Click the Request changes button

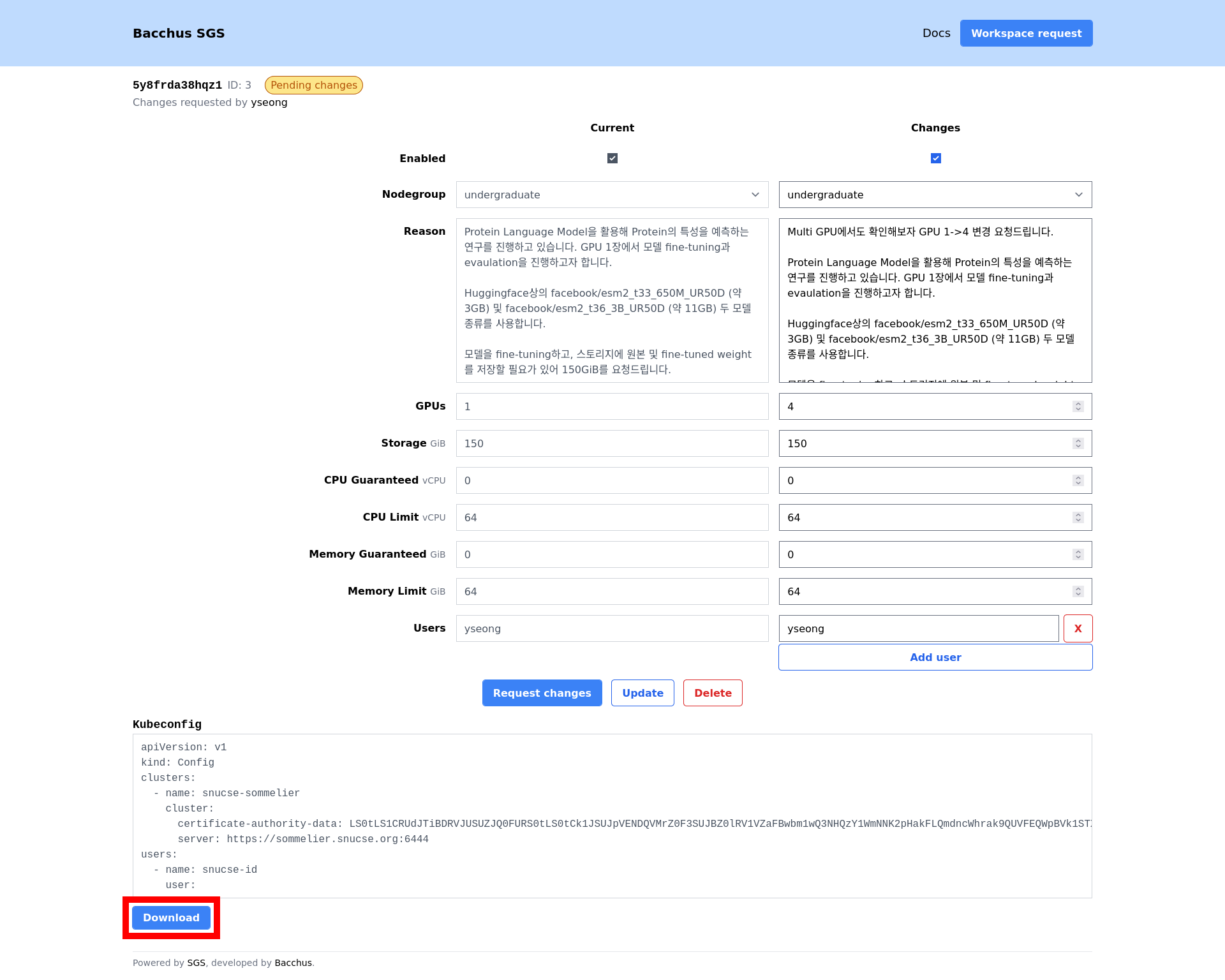pyautogui.click(x=542, y=693)
